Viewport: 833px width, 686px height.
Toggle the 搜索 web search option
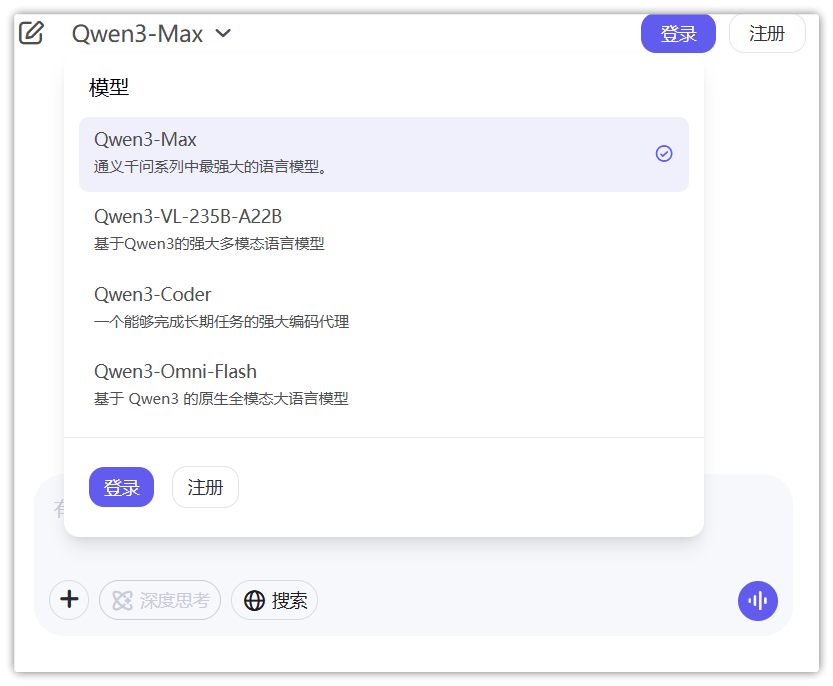(274, 600)
